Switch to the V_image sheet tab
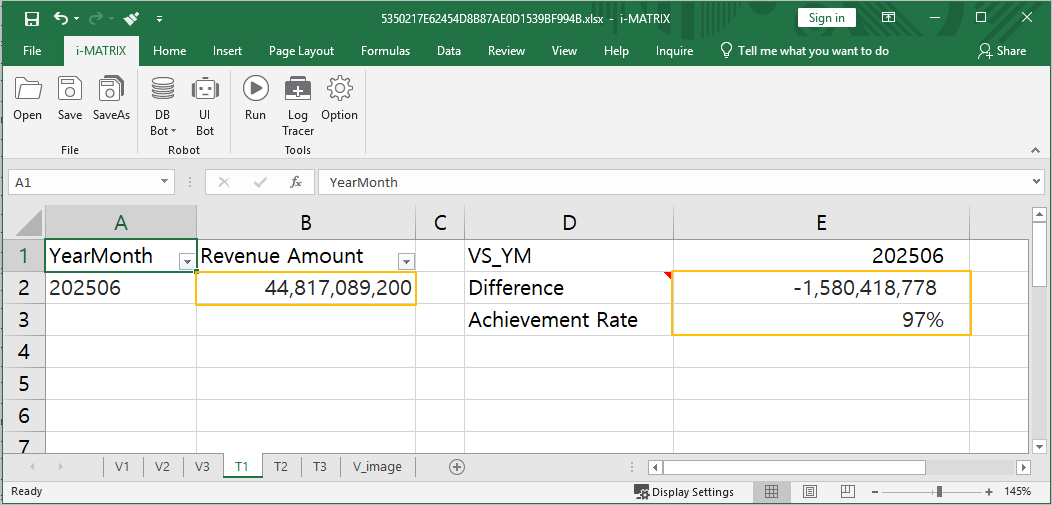 (x=377, y=467)
